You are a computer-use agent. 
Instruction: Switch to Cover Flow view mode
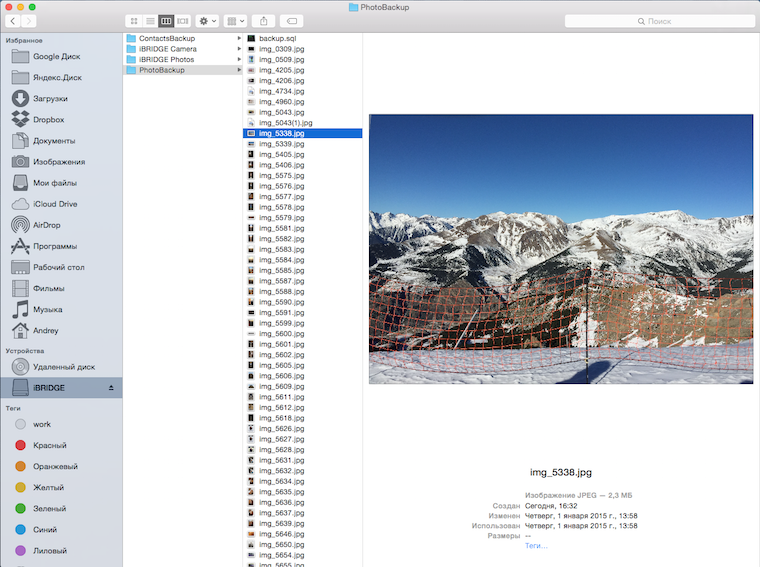point(182,20)
